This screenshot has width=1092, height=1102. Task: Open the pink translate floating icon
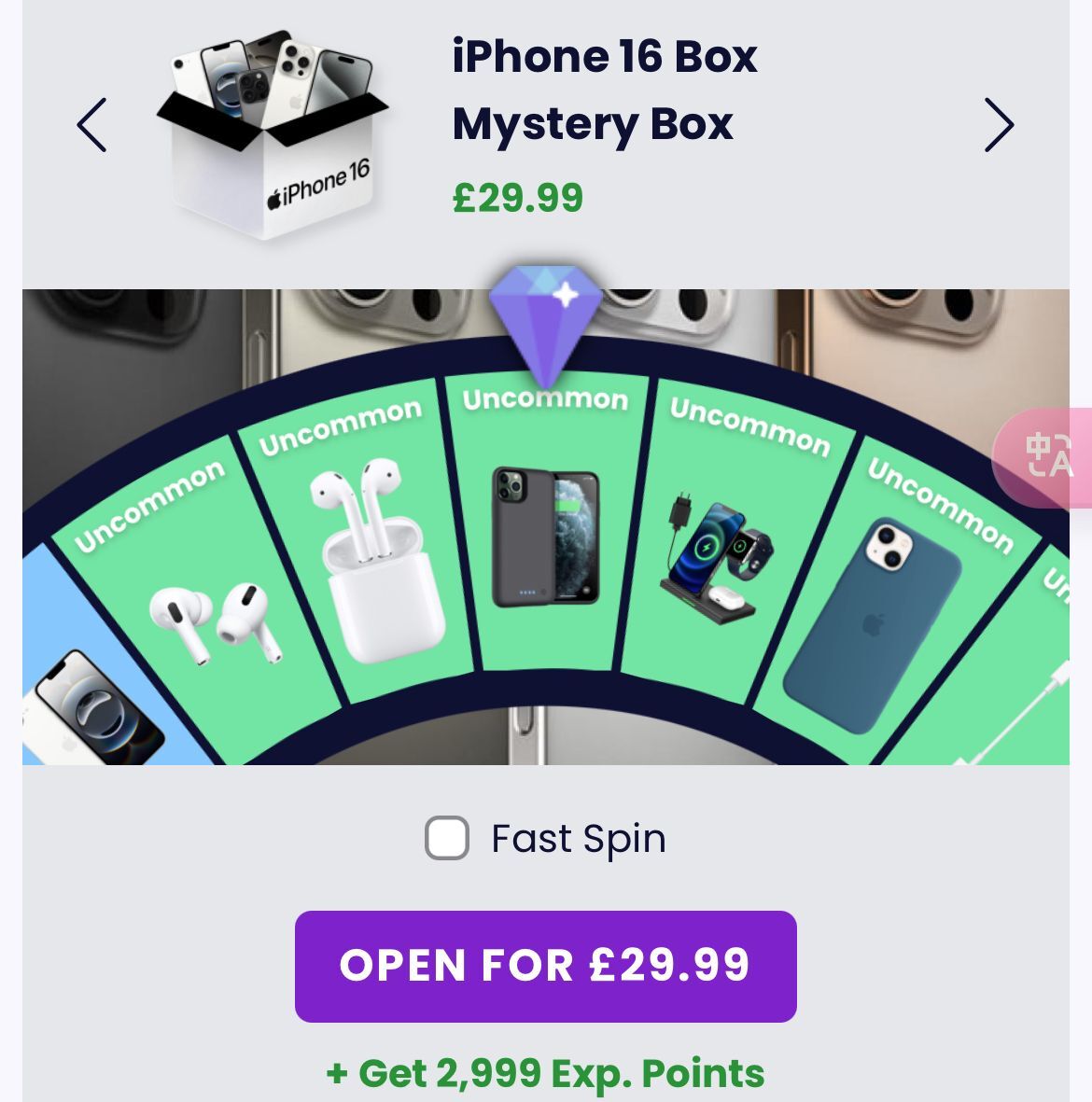[x=1043, y=457]
